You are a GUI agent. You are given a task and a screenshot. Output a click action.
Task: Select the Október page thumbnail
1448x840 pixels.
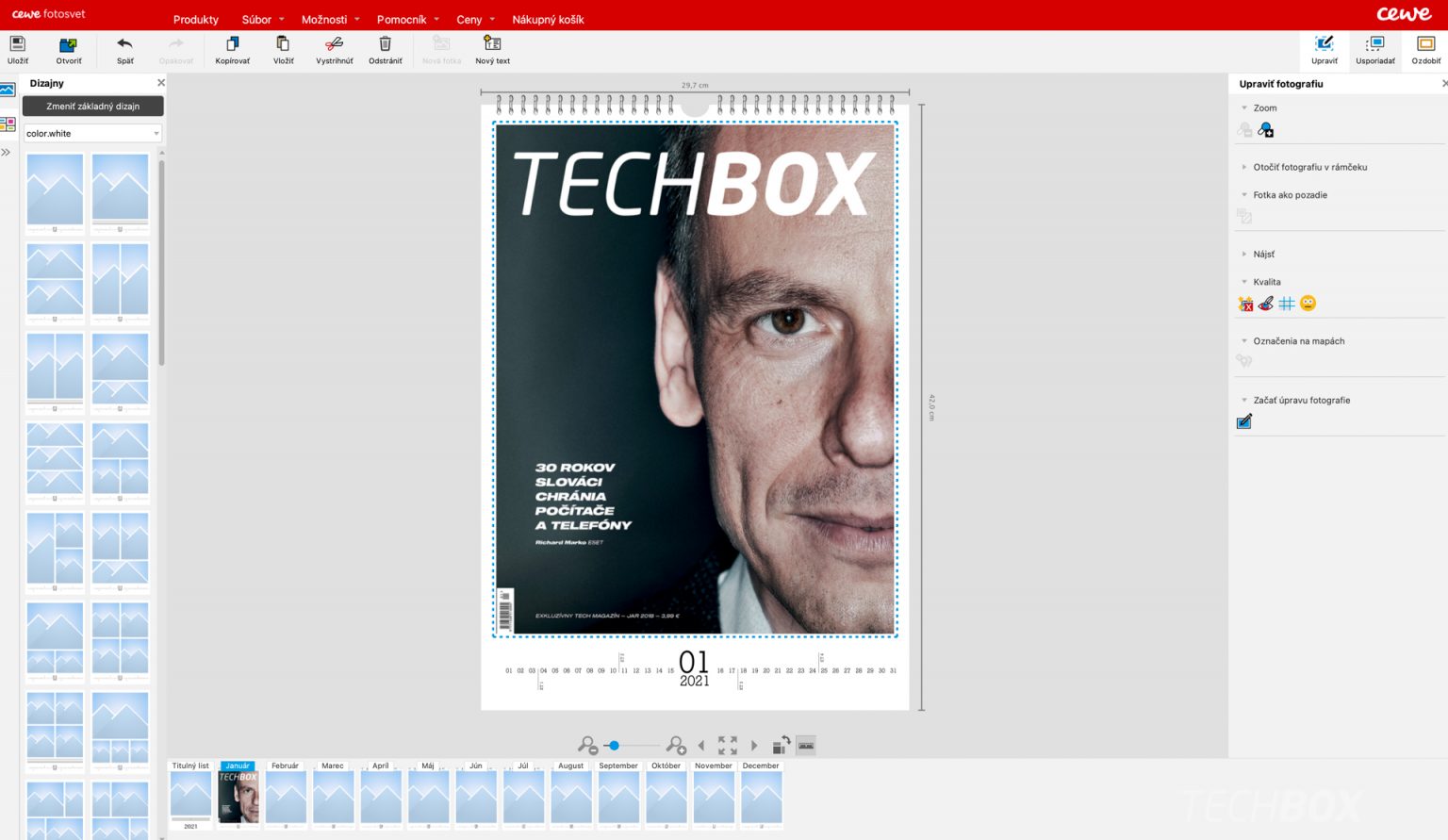666,796
